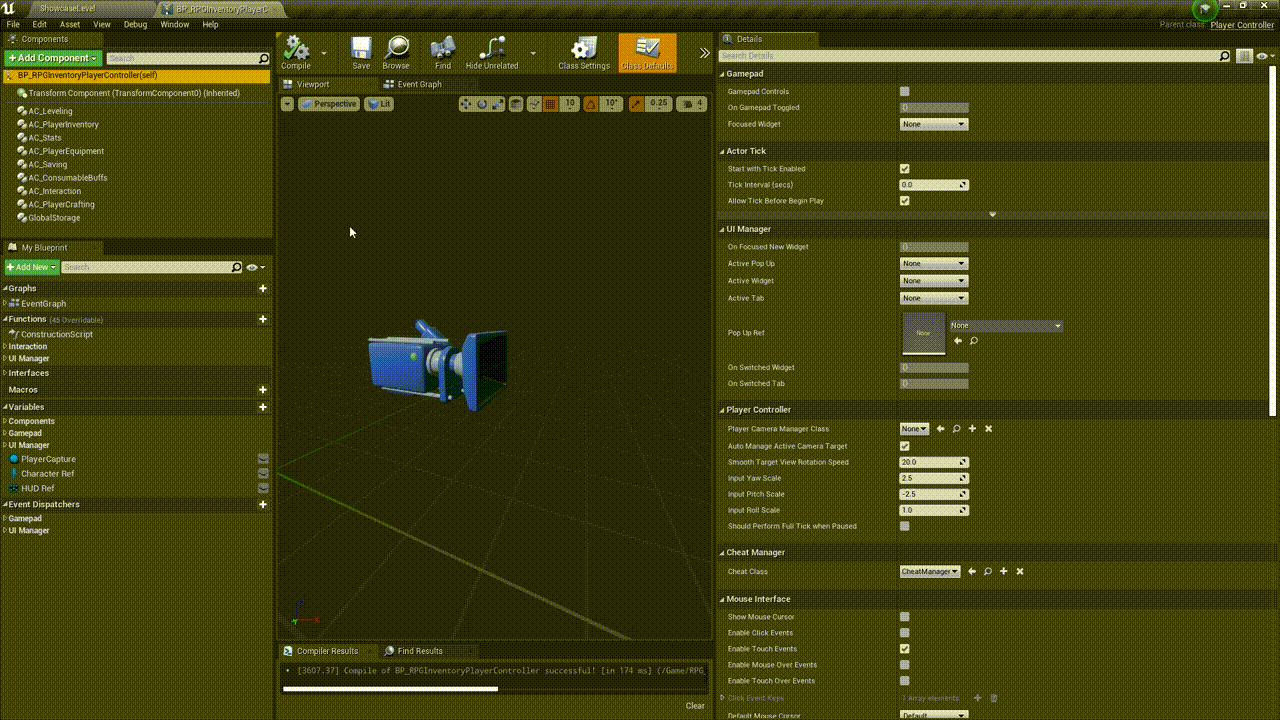Open the Details property matrix grid icon
Screen dimensions: 1280x720
click(x=1244, y=56)
